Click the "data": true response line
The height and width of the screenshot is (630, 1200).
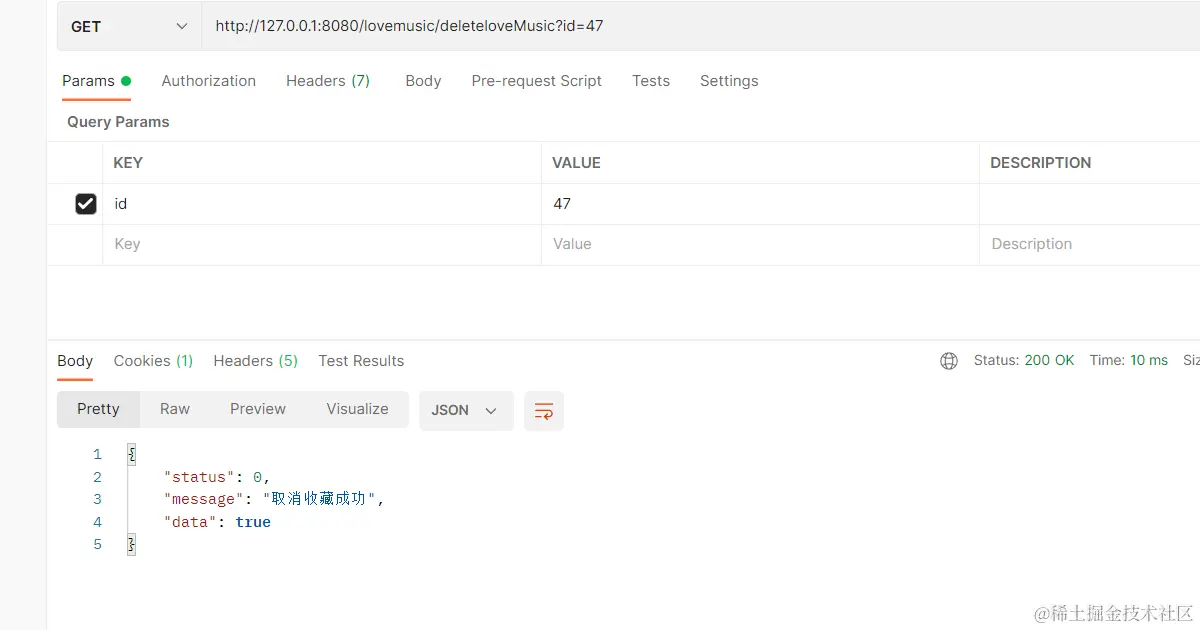[x=217, y=522]
